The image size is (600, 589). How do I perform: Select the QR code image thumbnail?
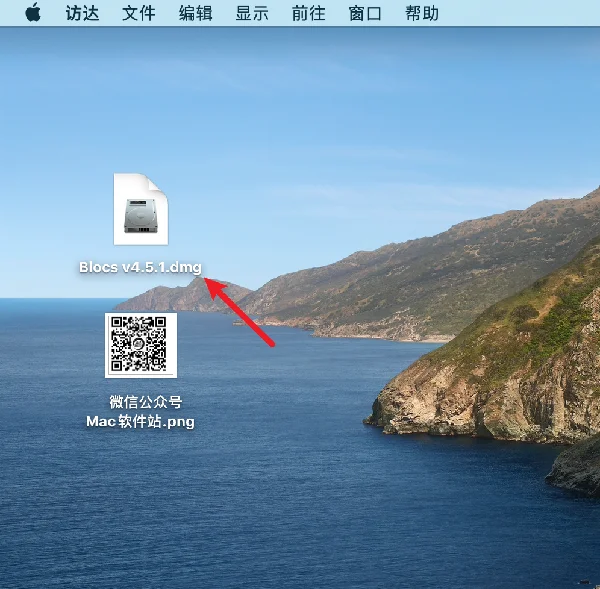pos(141,345)
